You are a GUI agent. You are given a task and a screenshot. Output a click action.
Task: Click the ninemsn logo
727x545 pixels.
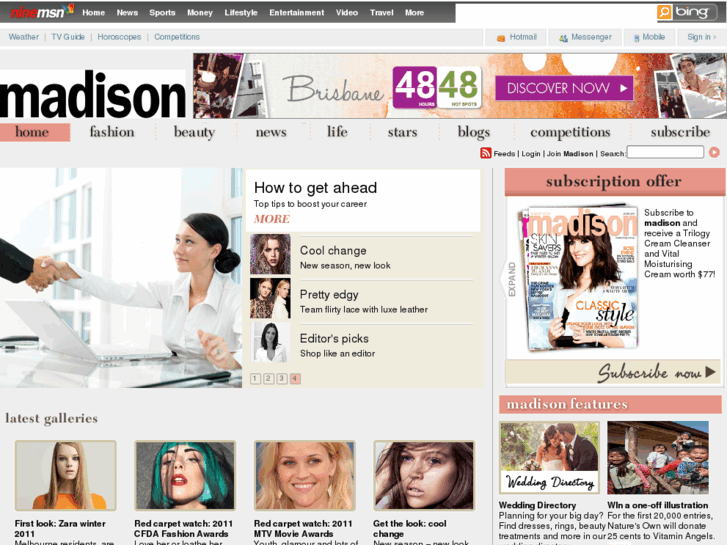coord(42,12)
